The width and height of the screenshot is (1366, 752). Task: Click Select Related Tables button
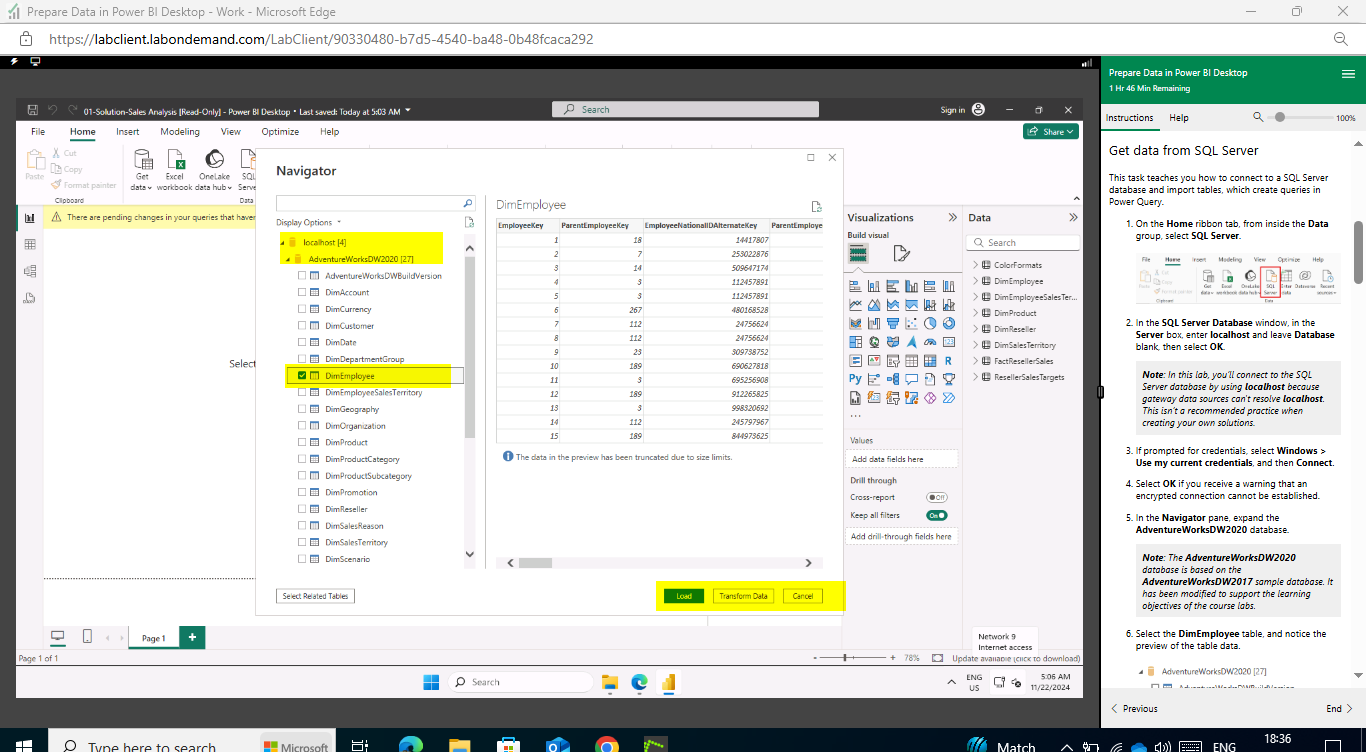tap(314, 596)
